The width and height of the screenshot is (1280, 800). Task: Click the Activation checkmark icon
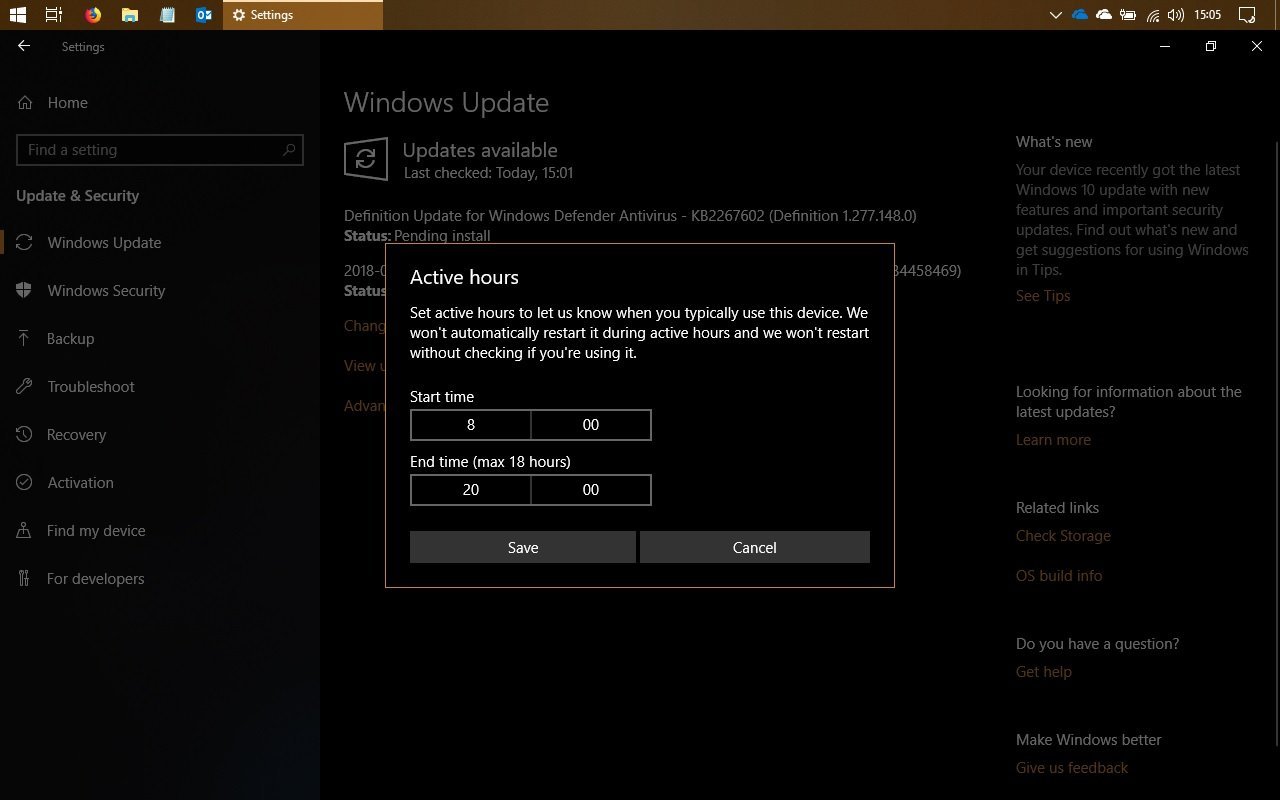point(25,483)
